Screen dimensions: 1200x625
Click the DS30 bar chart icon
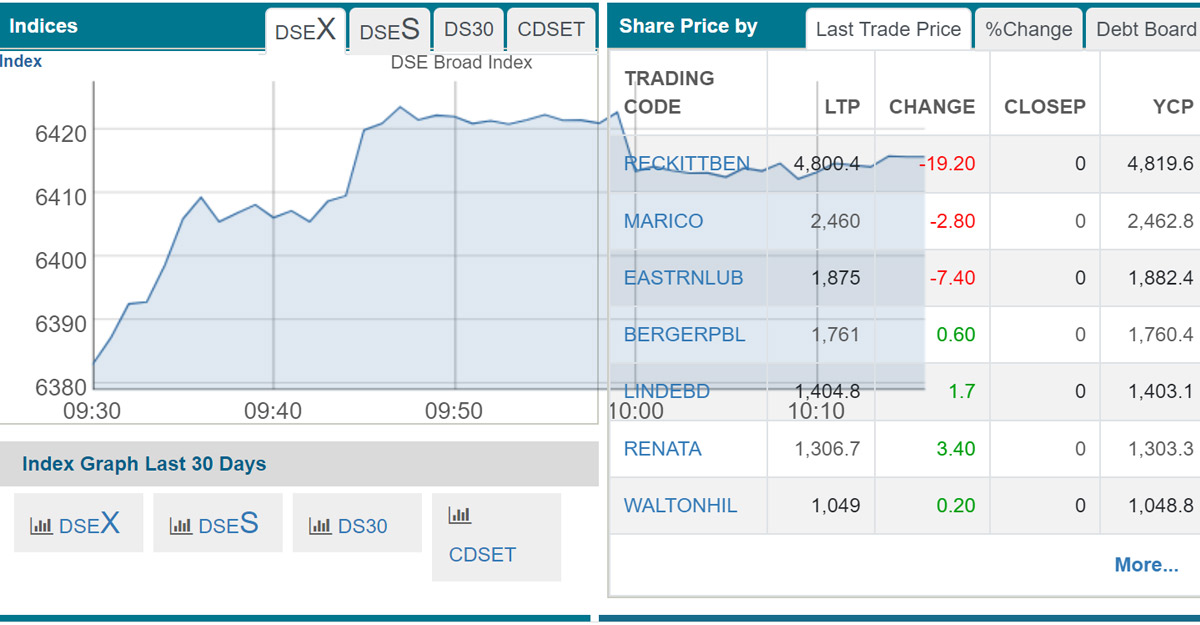tap(320, 525)
